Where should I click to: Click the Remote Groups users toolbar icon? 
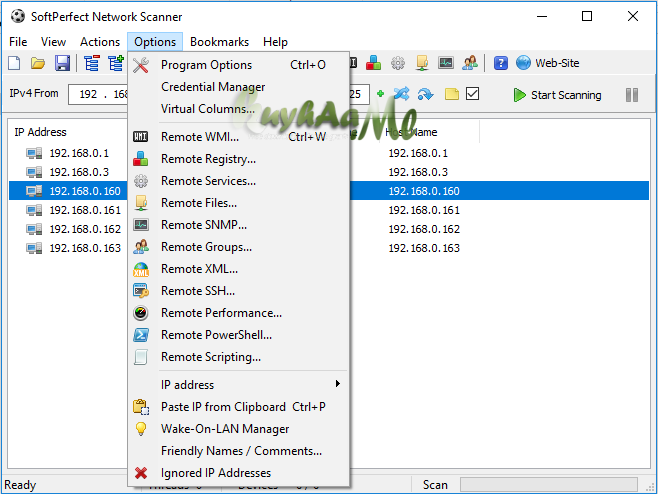470,63
